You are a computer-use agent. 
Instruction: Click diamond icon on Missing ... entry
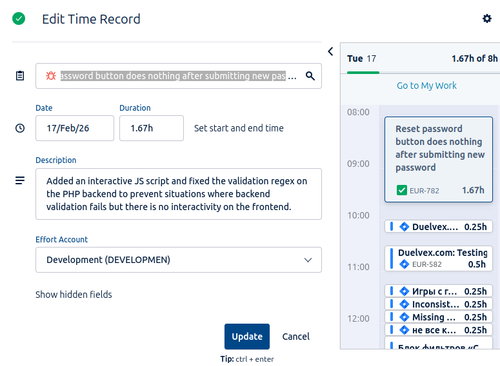[x=404, y=317]
